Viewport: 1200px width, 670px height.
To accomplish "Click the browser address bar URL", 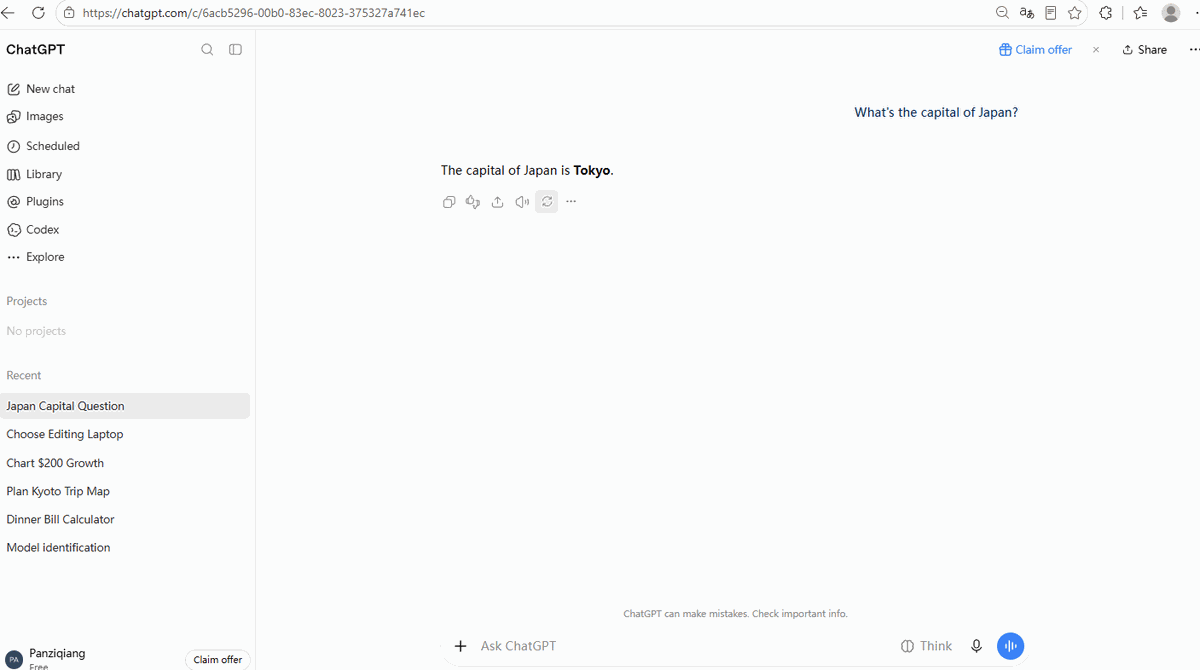I will [254, 13].
